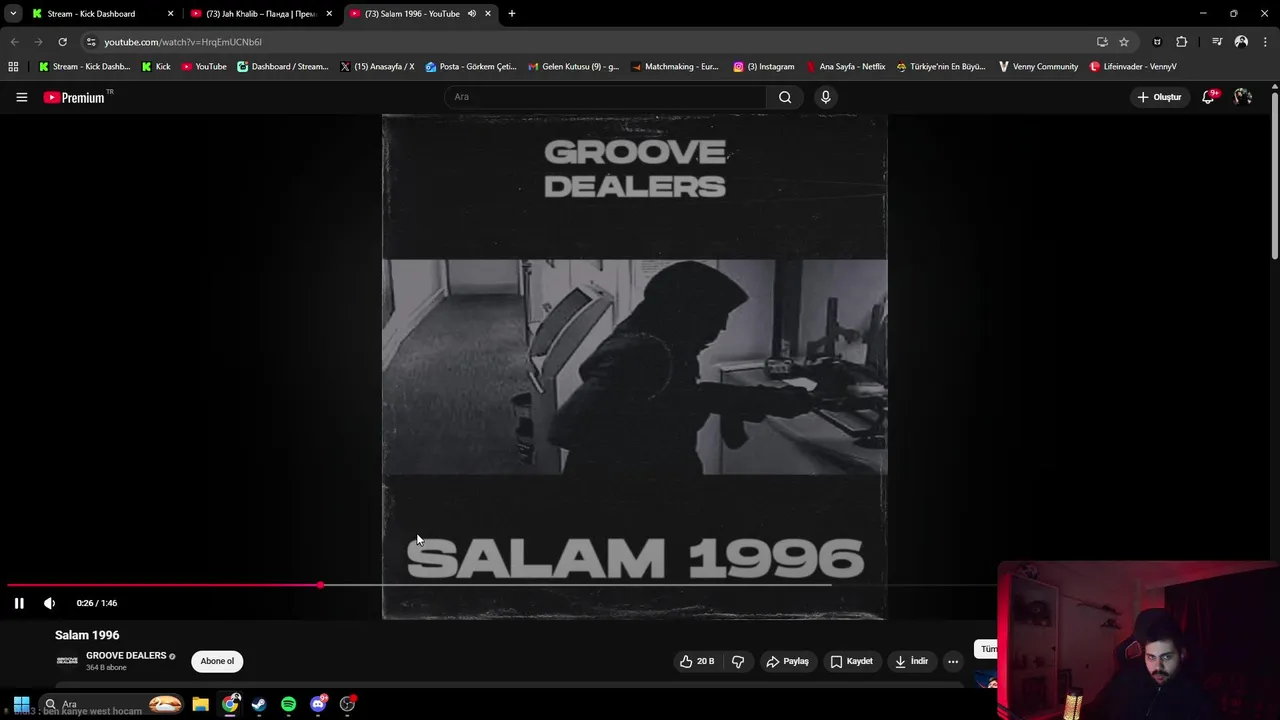
Task: Pause the Salam 1996 video
Action: point(19,603)
